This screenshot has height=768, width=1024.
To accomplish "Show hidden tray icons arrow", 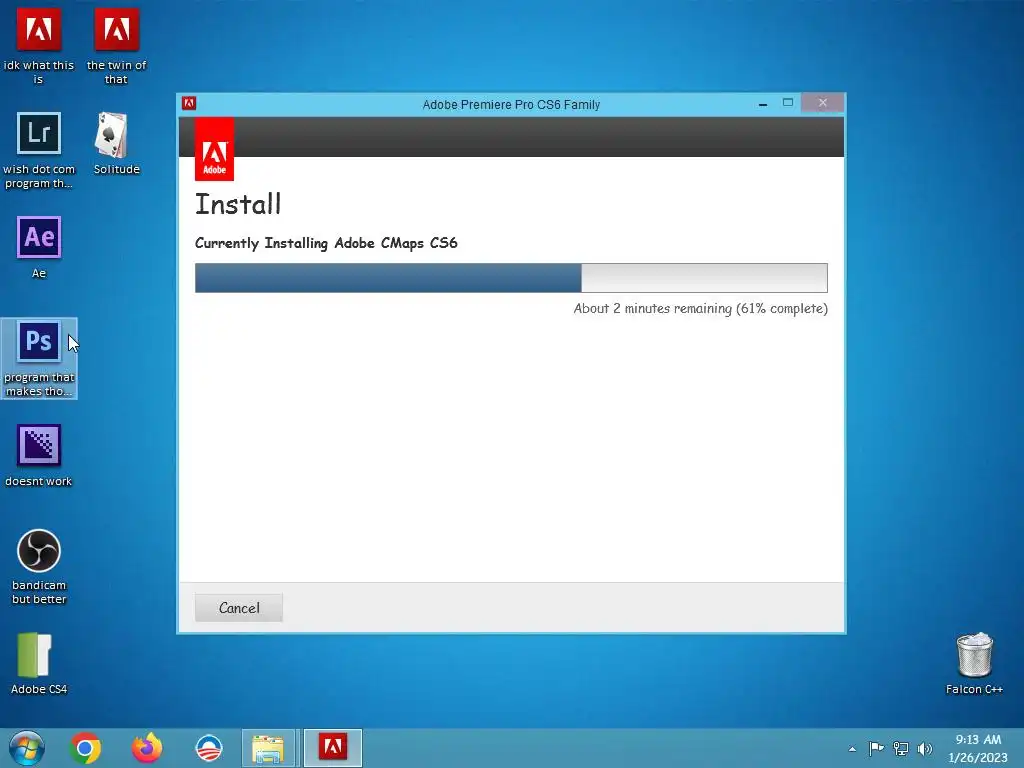I will (852, 749).
